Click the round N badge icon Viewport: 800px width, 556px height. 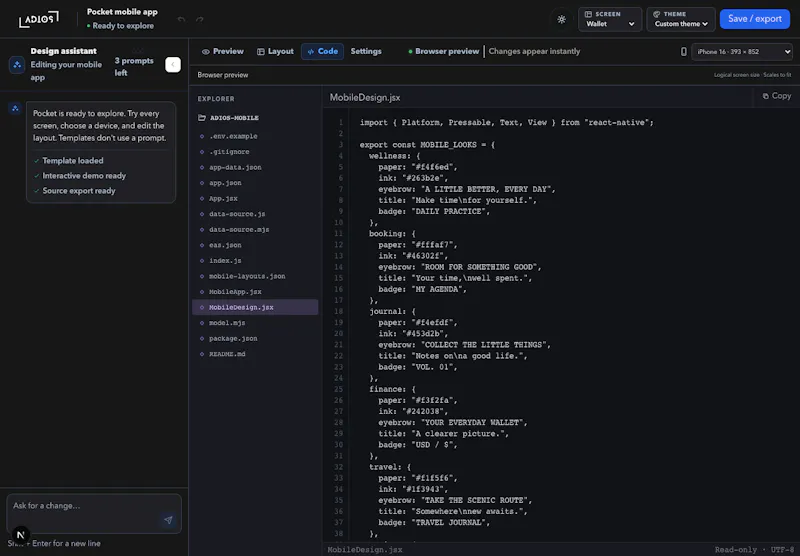coord(20,535)
